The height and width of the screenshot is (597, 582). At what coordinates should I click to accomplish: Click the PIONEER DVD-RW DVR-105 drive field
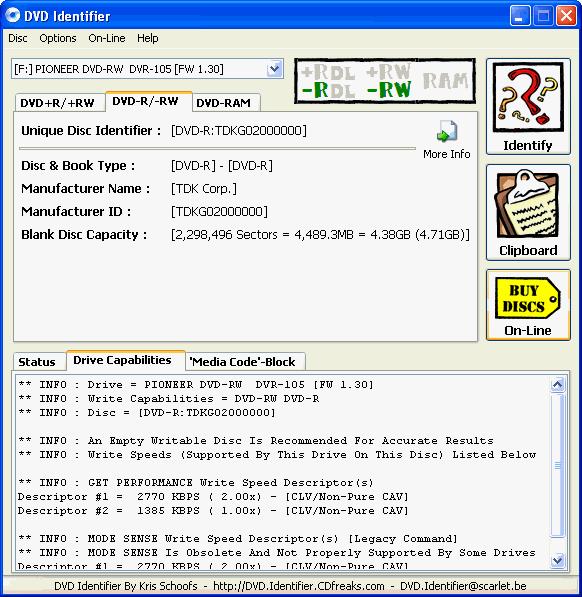[147, 69]
